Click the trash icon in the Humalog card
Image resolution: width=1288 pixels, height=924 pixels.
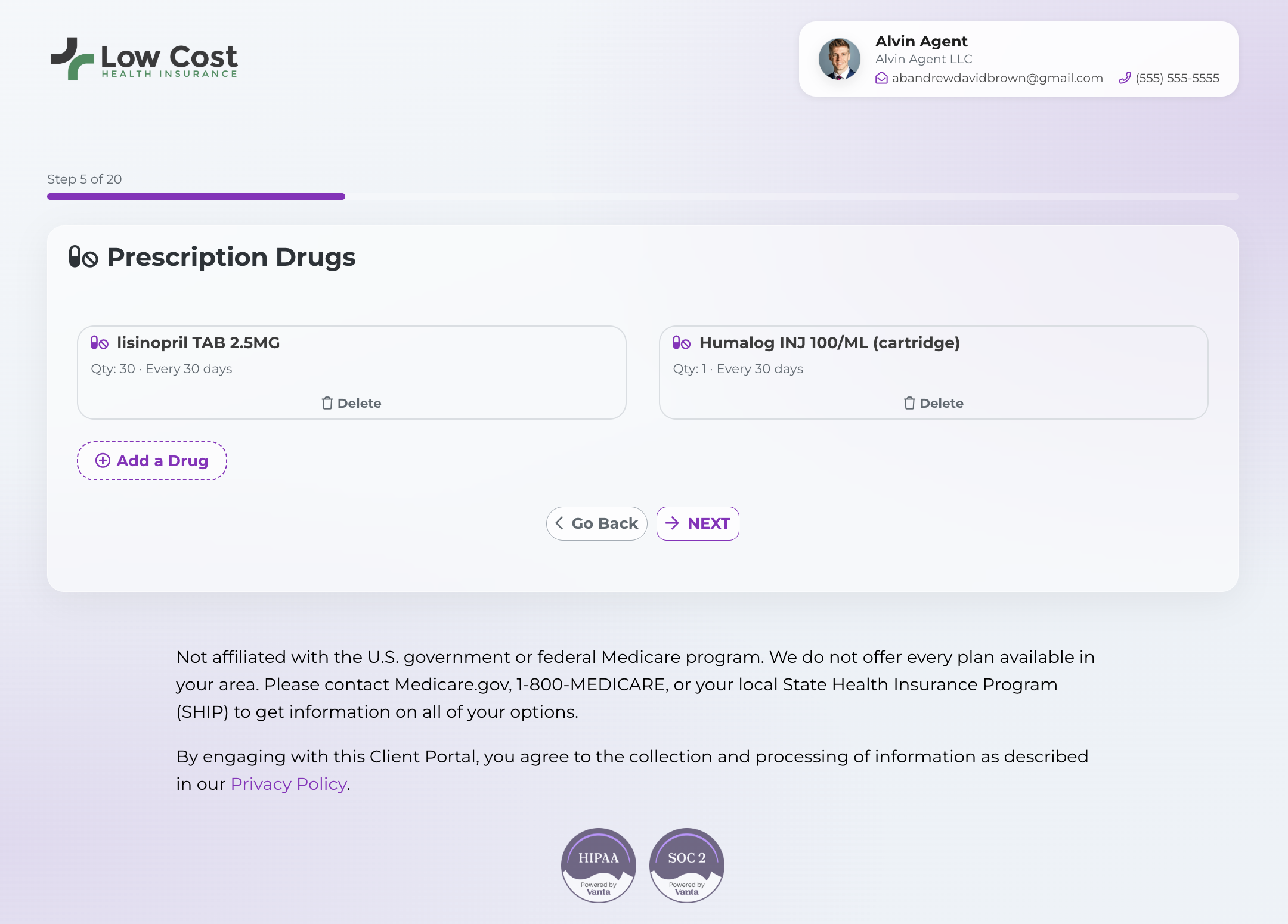909,403
